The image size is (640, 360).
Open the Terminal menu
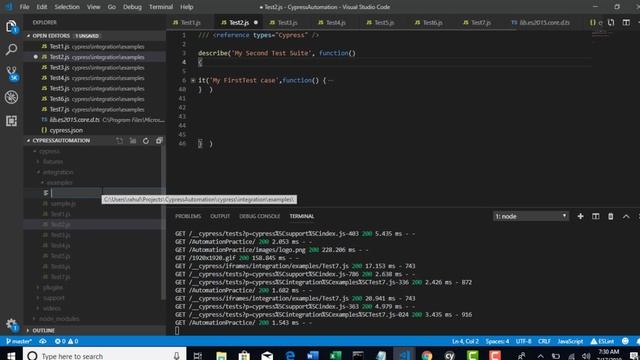point(161,7)
